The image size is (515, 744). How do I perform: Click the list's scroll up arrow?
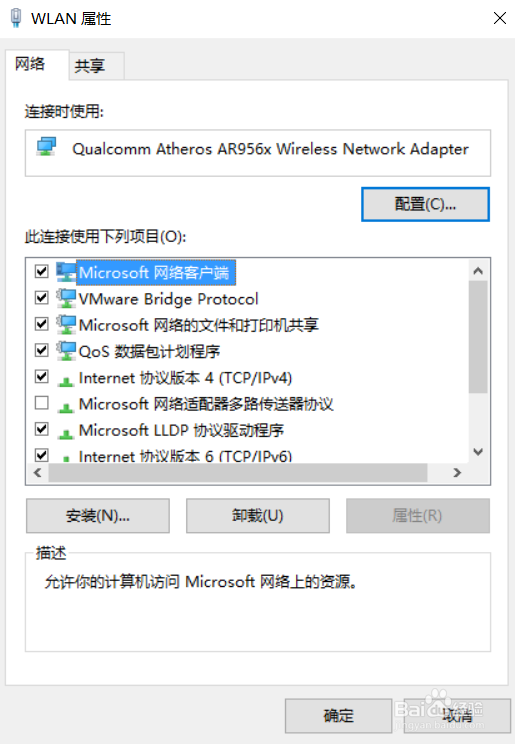point(478,271)
